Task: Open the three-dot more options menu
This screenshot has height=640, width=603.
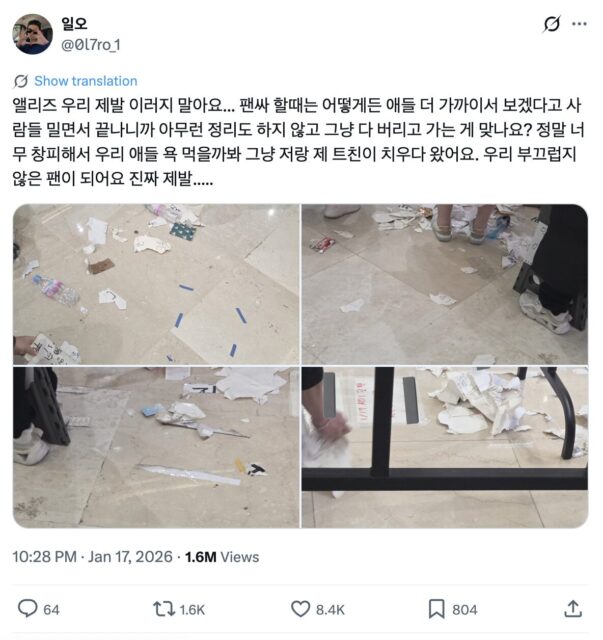Action: click(579, 24)
